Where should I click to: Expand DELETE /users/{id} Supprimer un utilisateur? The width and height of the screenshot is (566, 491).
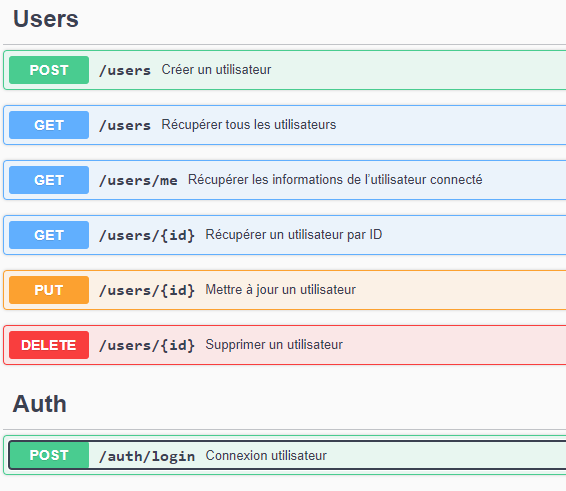pyautogui.click(x=285, y=345)
